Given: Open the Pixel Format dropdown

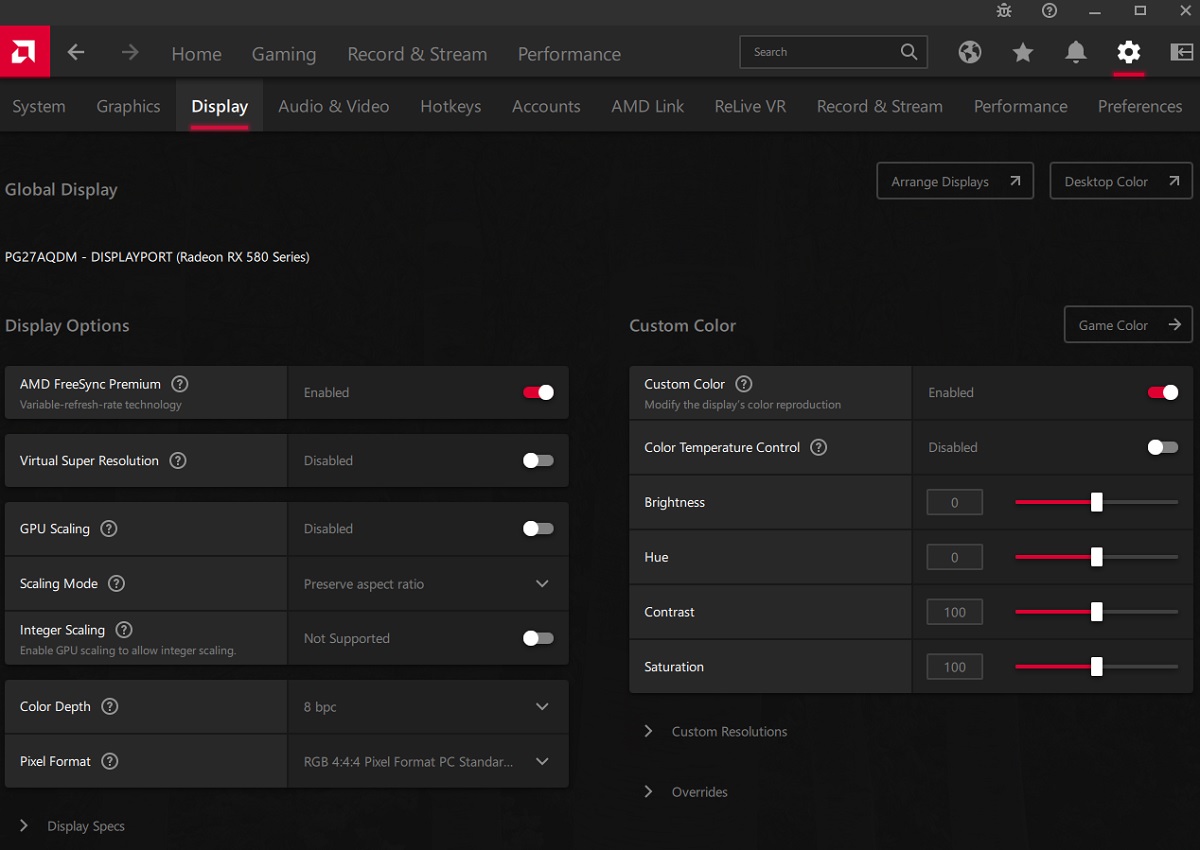Looking at the screenshot, I should point(428,762).
